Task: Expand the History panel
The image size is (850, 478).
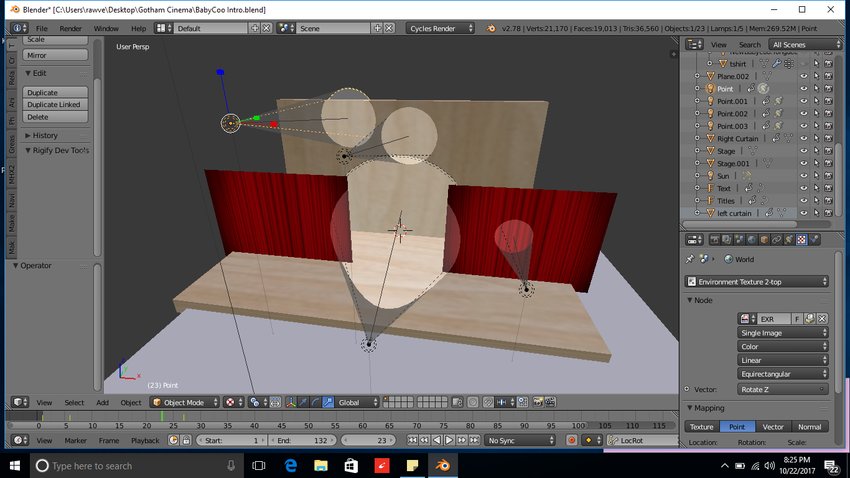Action: [28, 135]
